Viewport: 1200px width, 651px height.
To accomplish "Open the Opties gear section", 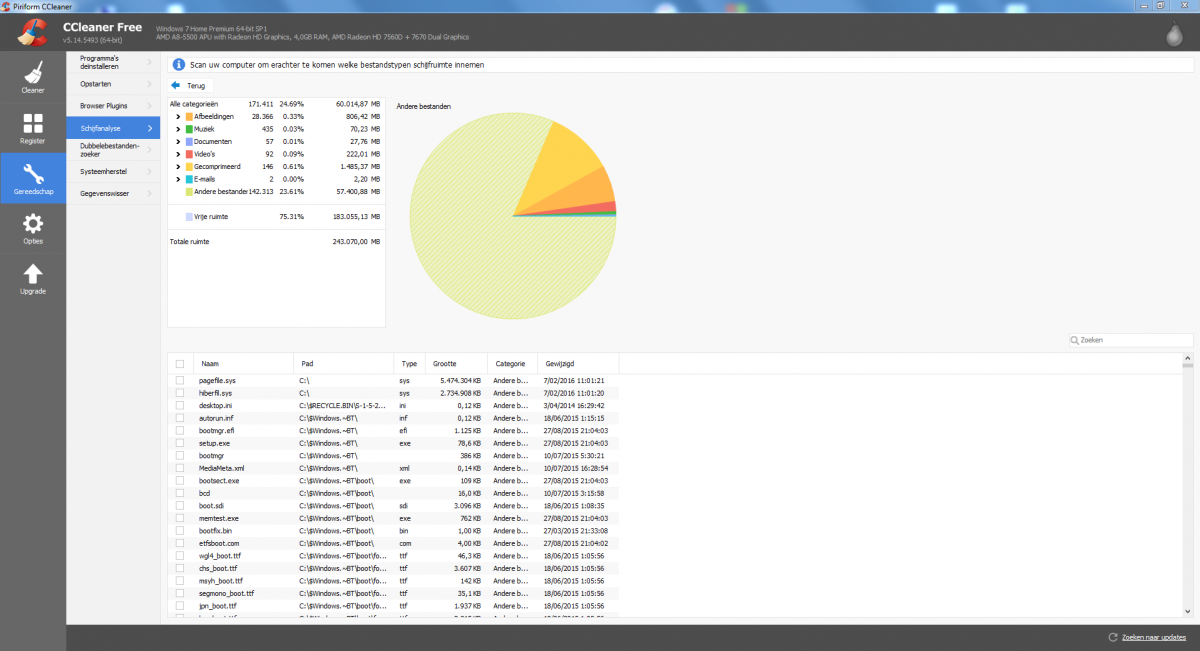I will [x=33, y=228].
